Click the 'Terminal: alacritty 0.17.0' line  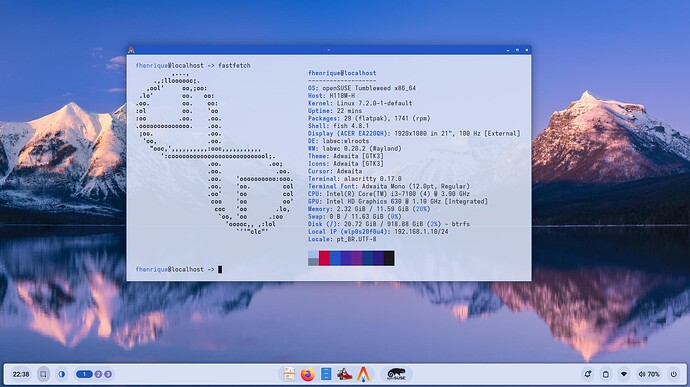tap(355, 179)
